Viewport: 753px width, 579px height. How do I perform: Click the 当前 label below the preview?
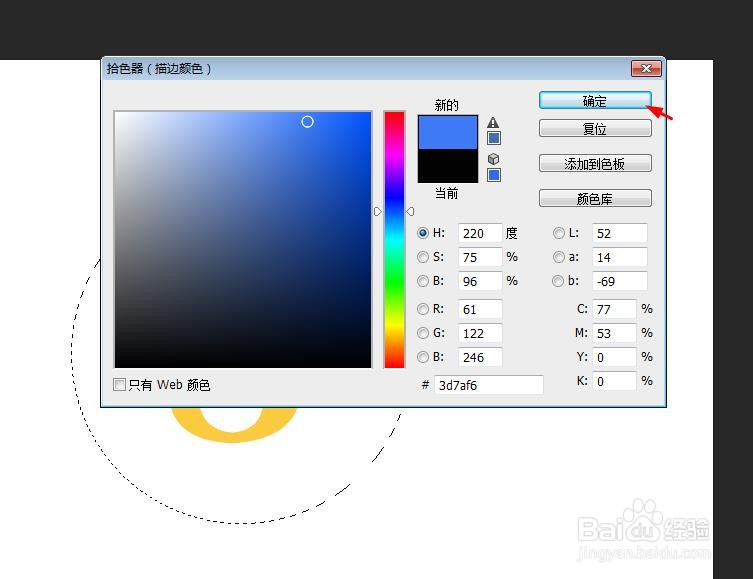[447, 193]
